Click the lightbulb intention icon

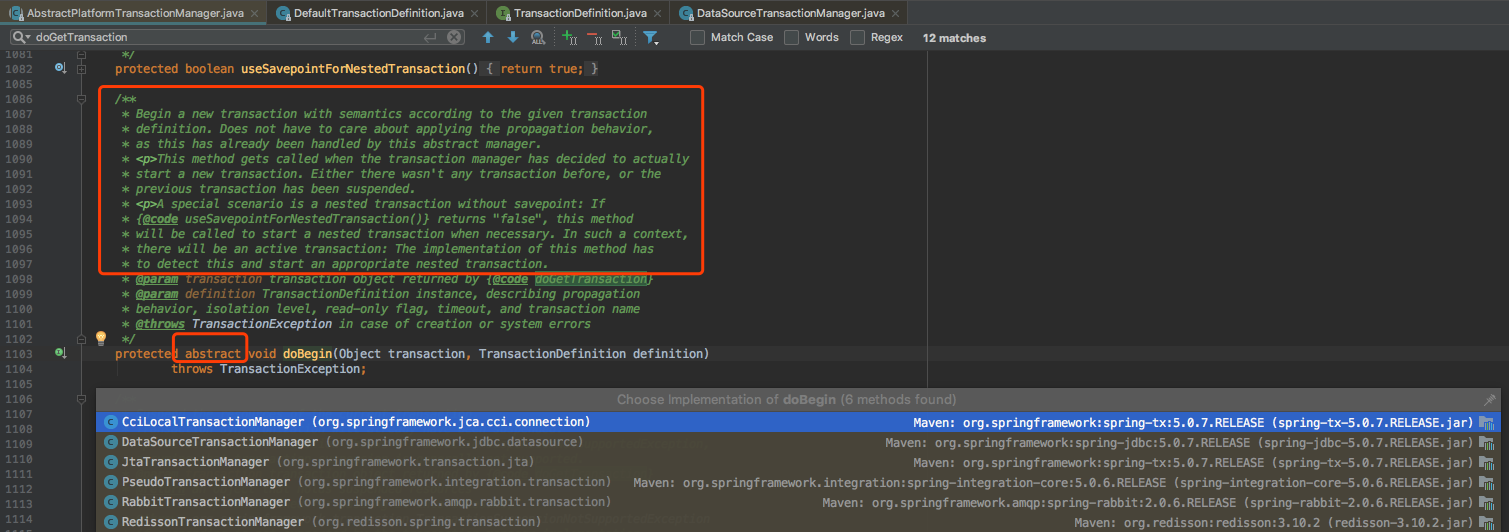coord(100,338)
